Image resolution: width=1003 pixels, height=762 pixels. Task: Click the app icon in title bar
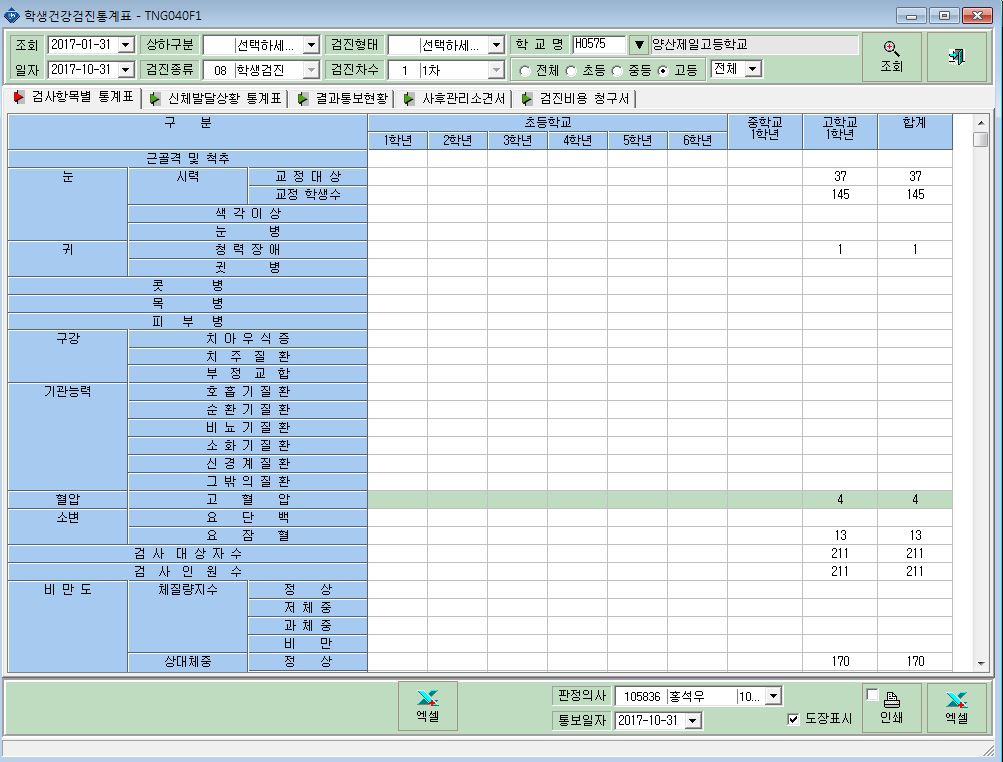pos(11,15)
